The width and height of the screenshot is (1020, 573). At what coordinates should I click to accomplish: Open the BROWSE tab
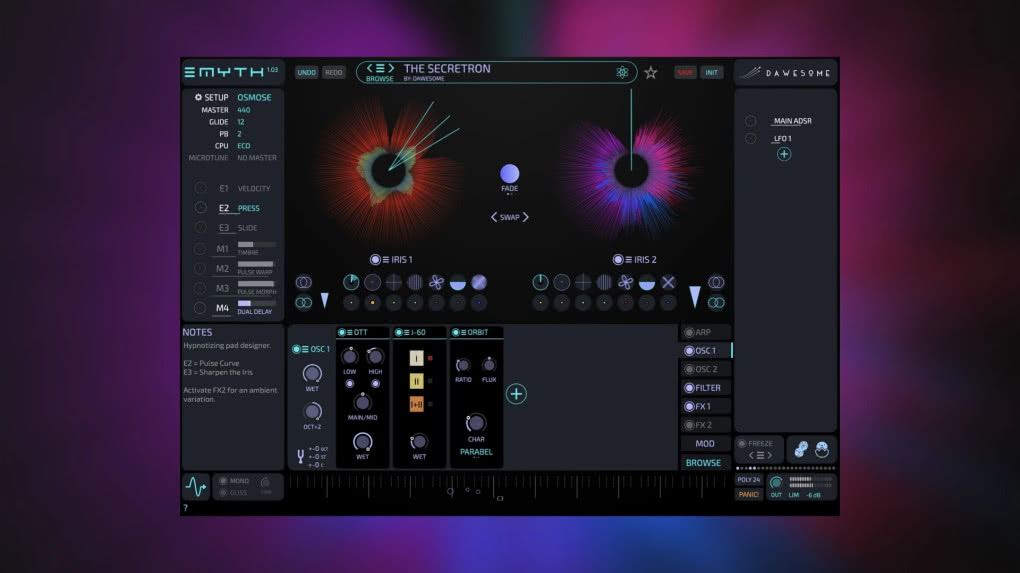pos(705,462)
